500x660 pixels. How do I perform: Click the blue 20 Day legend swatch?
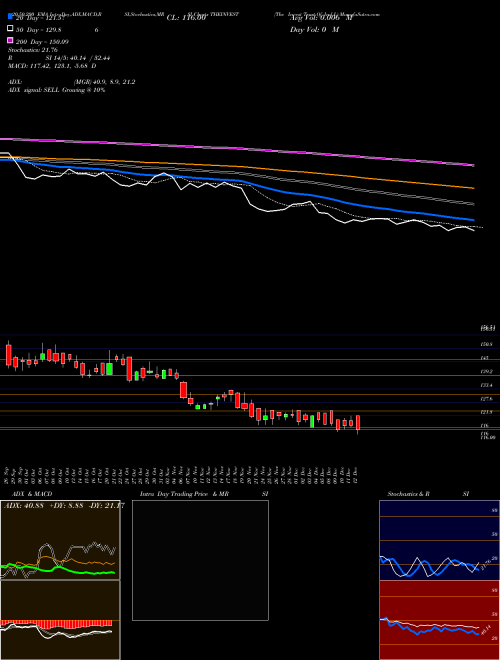click(x=10, y=16)
